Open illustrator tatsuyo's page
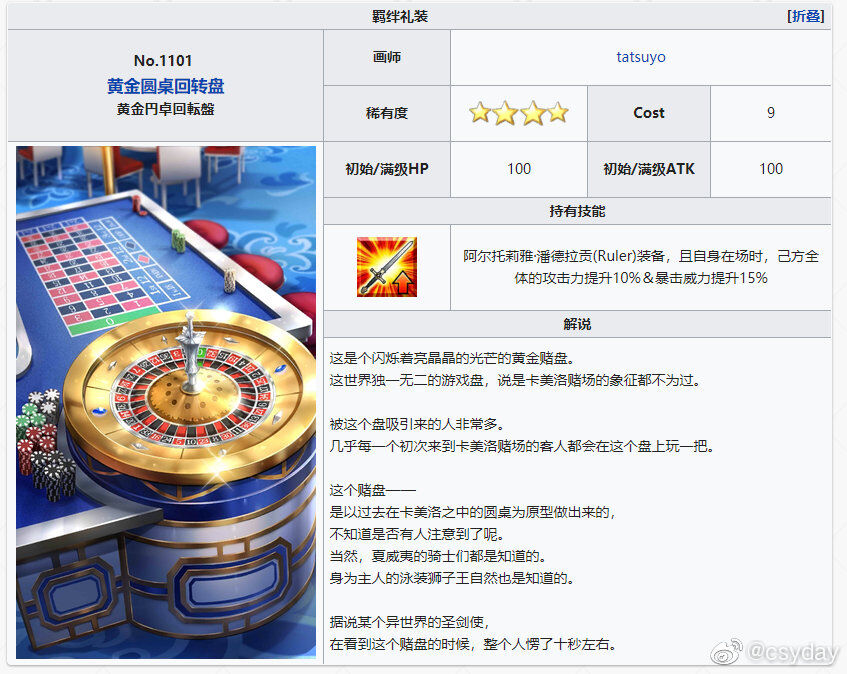This screenshot has width=847, height=674. [x=641, y=57]
